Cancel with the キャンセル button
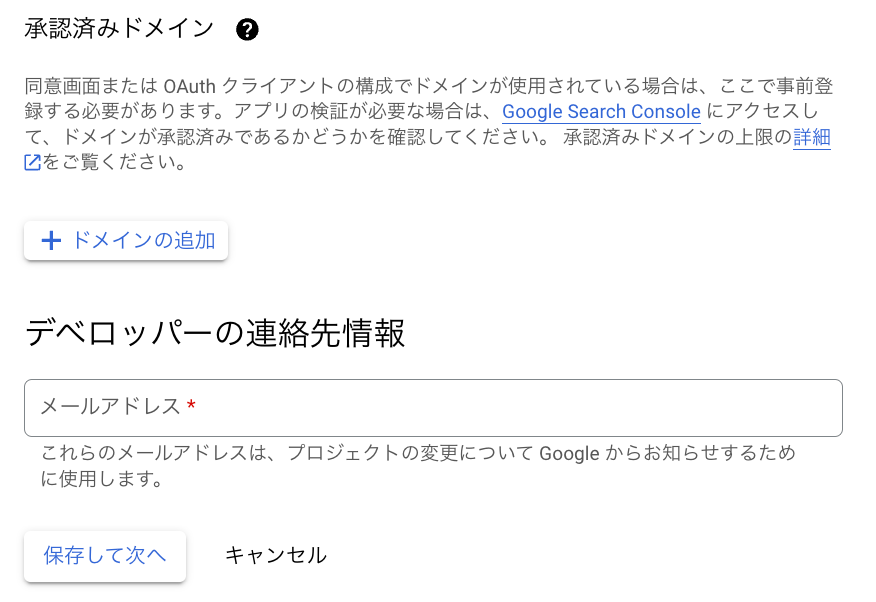Viewport: 876px width, 602px height. click(x=275, y=555)
